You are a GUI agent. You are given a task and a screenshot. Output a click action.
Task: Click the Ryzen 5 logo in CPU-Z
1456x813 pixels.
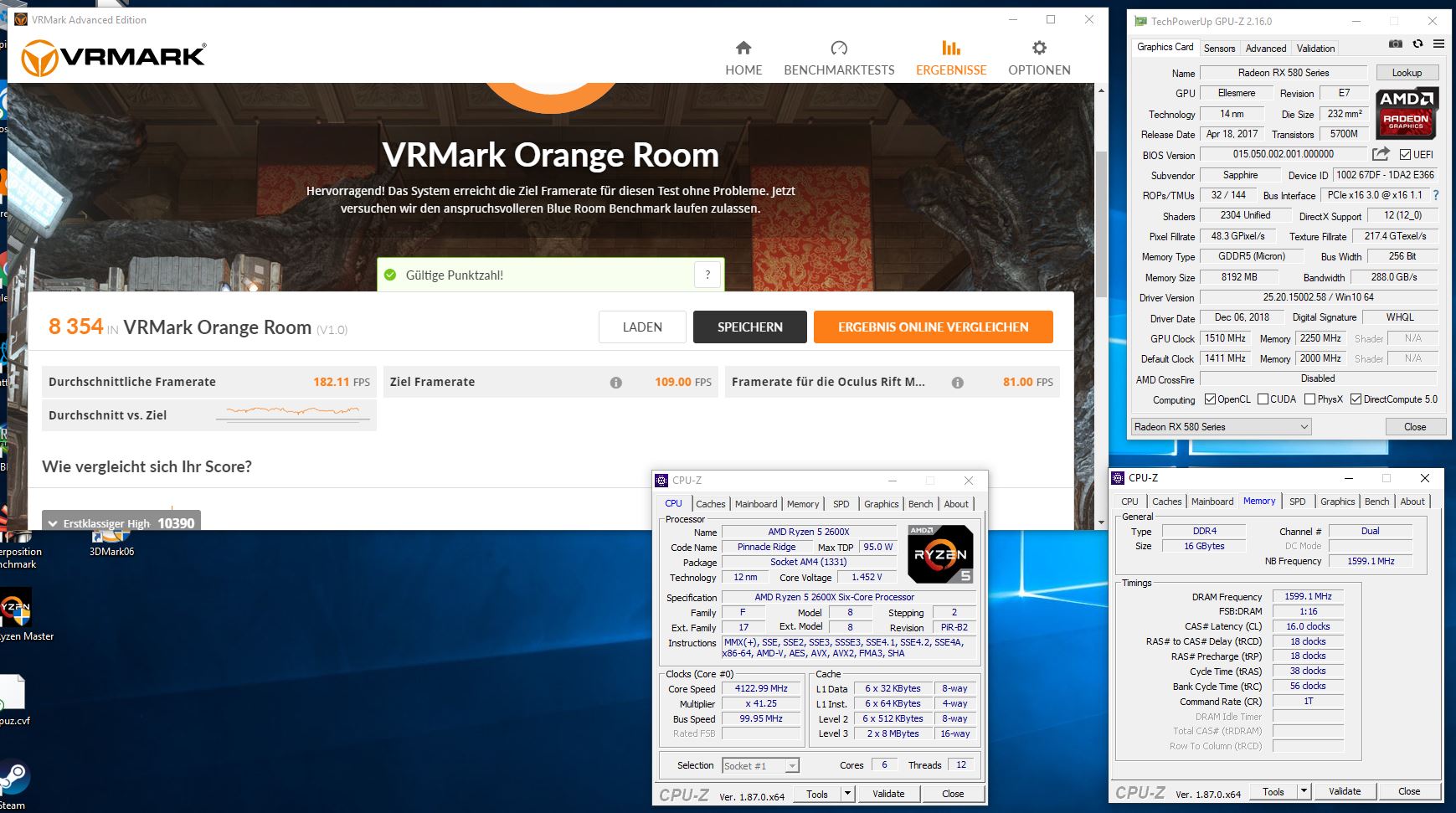tap(940, 554)
